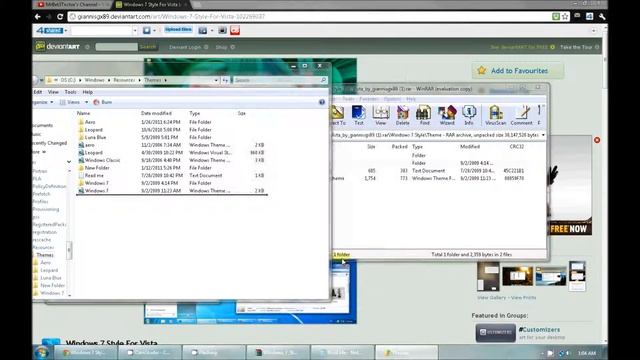Close the ad with the red X
640x360 pixels.
[597, 140]
